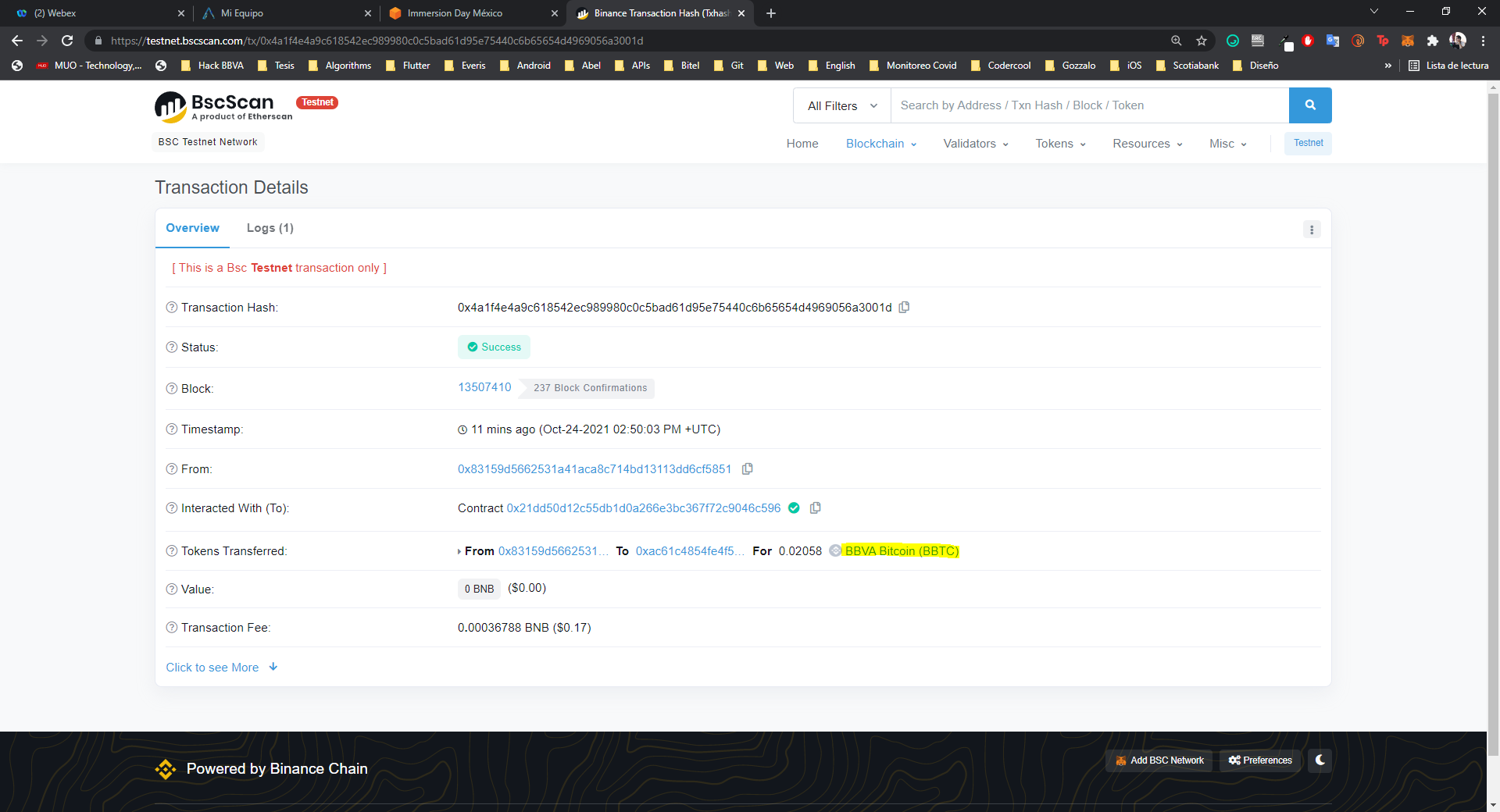Screen dimensions: 1500x812
Task: Expand the Resources menu
Action: click(1148, 144)
